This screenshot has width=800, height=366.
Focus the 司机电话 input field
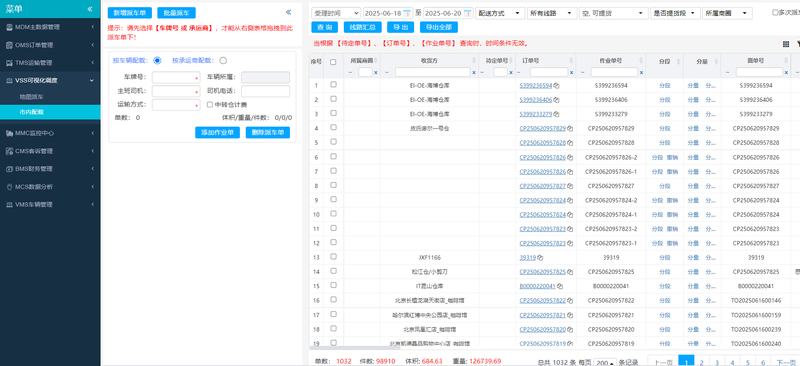(x=265, y=91)
